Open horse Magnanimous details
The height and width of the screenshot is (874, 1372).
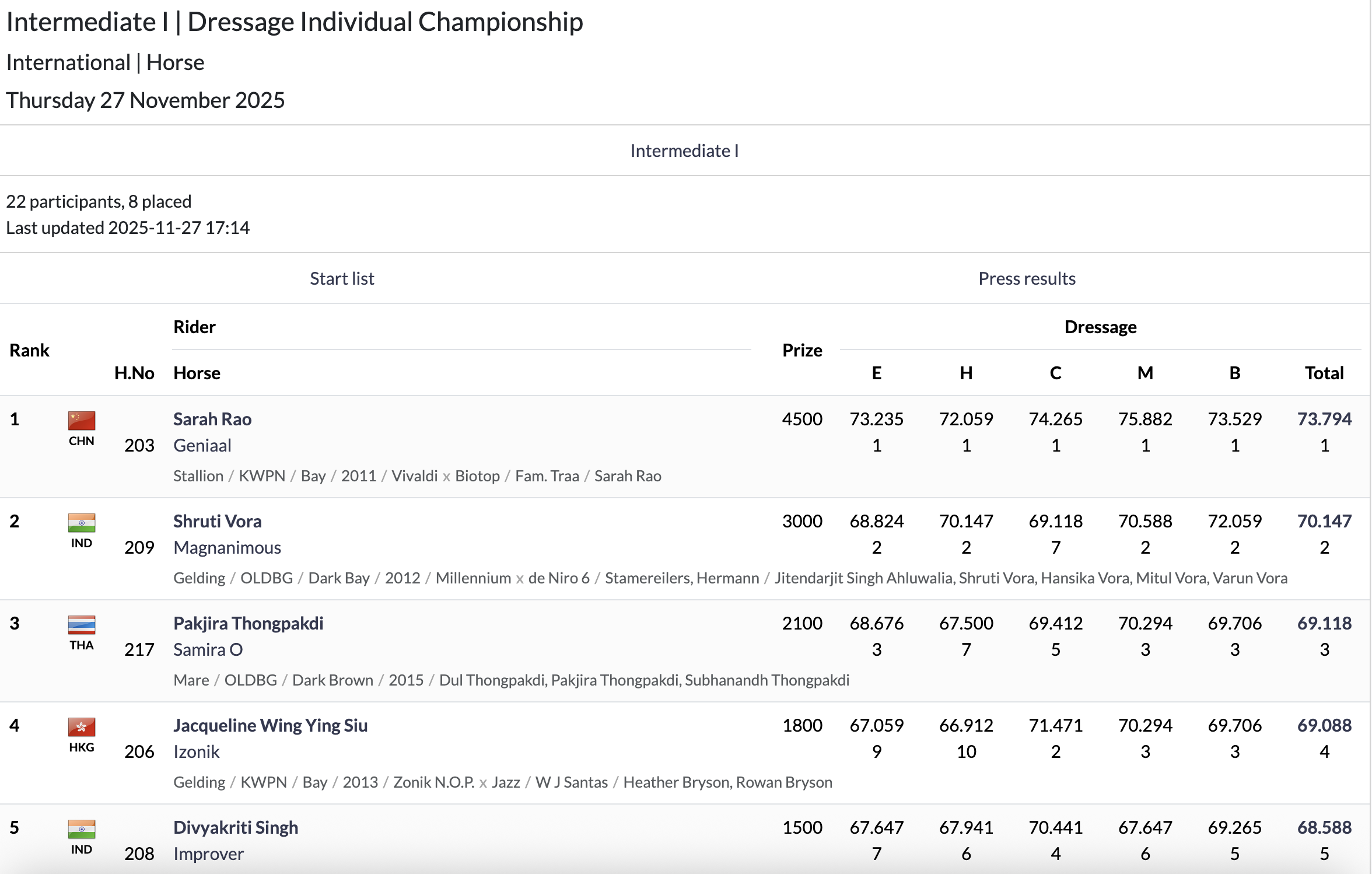click(227, 547)
